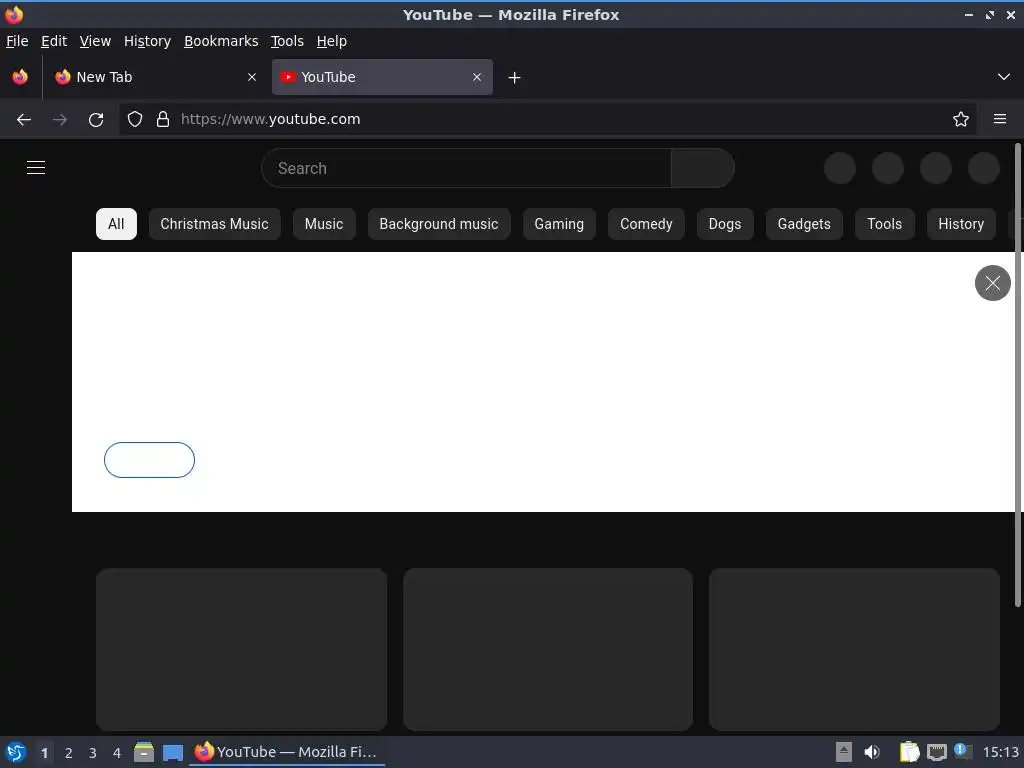This screenshot has width=1024, height=768.
Task: Open the View menu
Action: (x=95, y=41)
